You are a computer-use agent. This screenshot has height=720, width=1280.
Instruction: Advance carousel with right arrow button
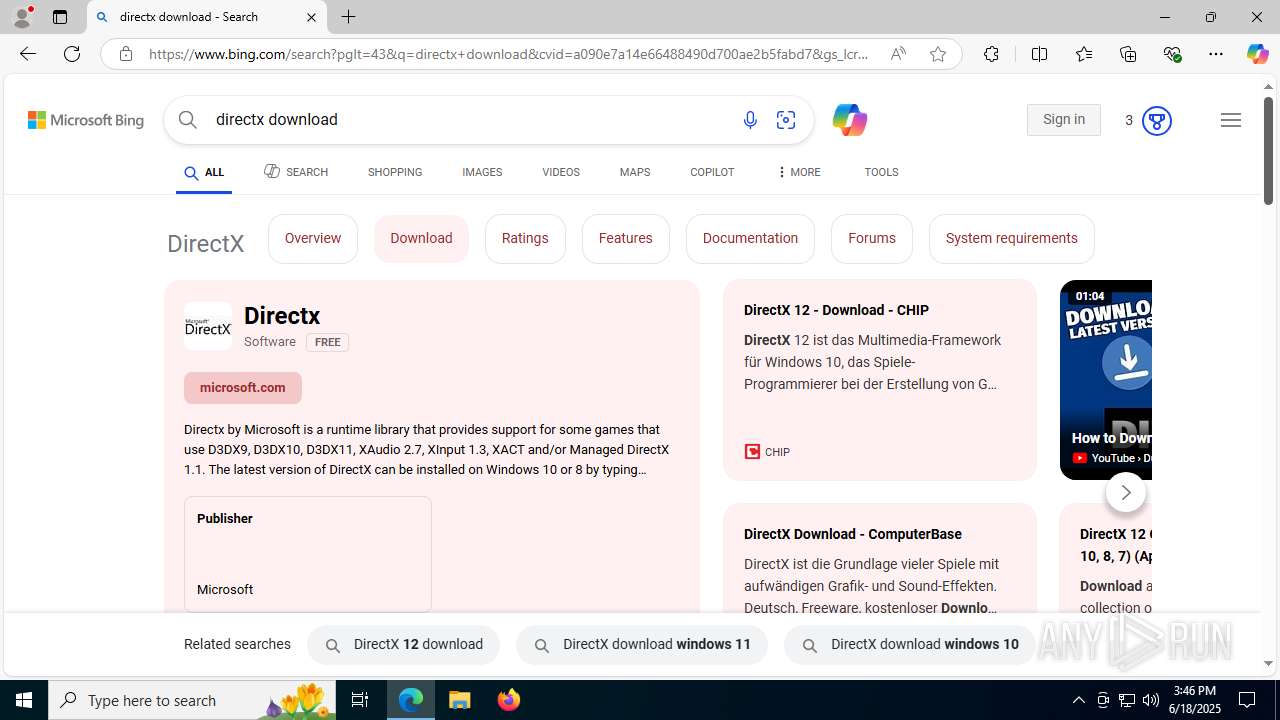click(1126, 492)
